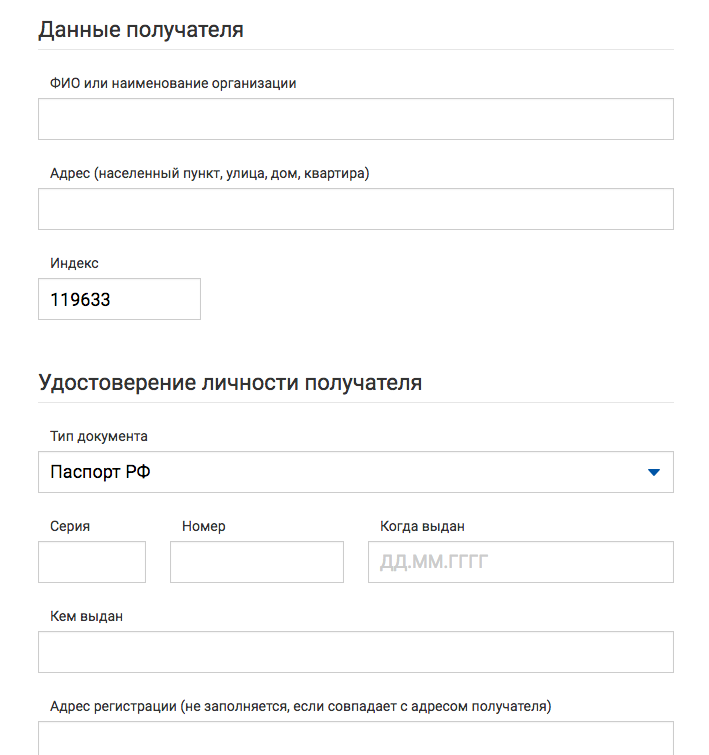Click the ДД.ММ.ГГГГ date field
Image resolution: width=709 pixels, height=755 pixels.
(x=521, y=562)
